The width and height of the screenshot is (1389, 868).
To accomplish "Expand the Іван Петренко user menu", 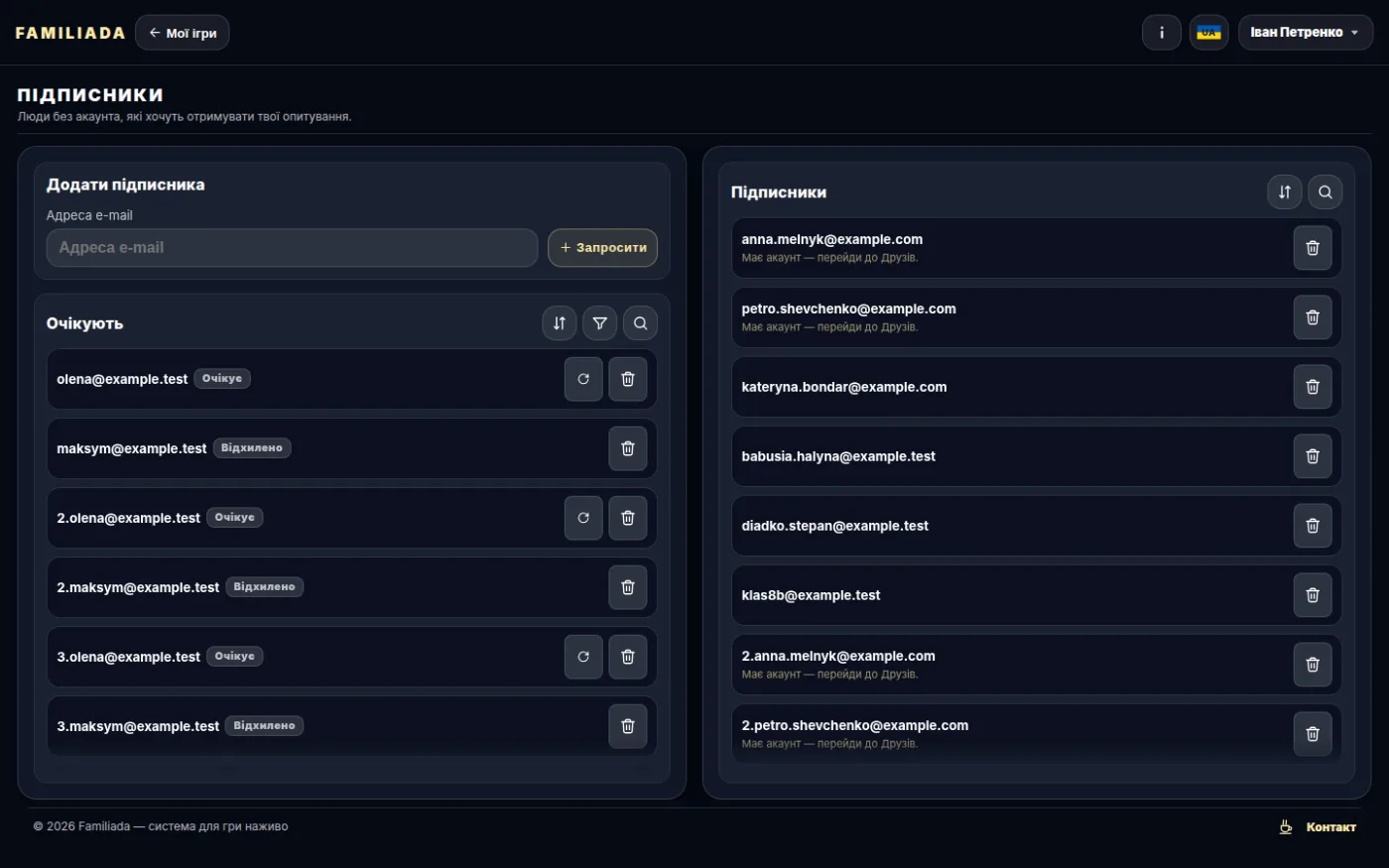I will coord(1306,33).
